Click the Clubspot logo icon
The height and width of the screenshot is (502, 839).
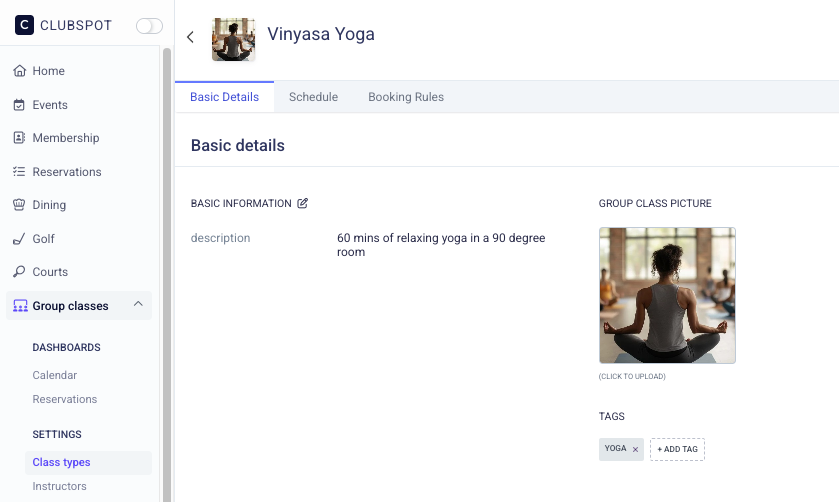(x=24, y=26)
